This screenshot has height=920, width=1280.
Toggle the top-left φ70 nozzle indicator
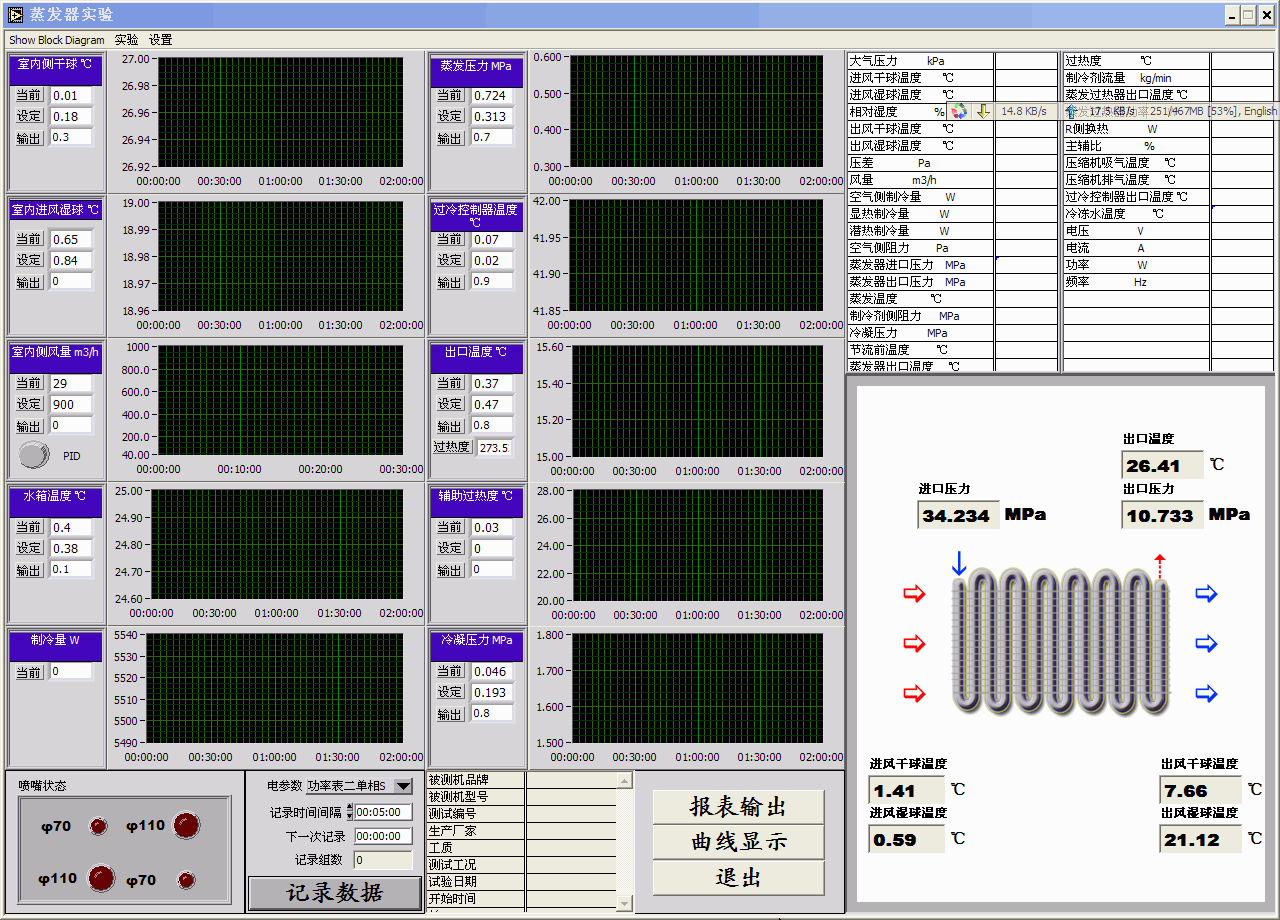98,826
